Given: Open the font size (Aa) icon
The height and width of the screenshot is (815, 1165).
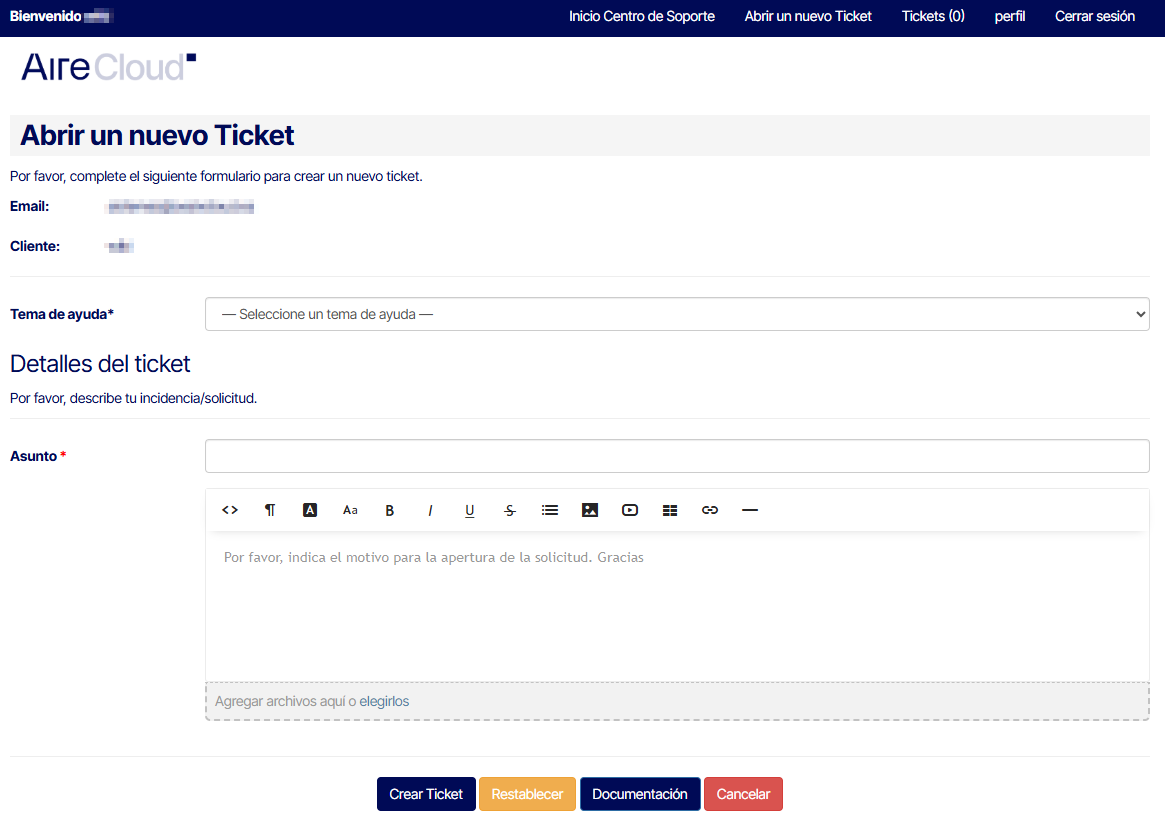Looking at the screenshot, I should coord(349,510).
